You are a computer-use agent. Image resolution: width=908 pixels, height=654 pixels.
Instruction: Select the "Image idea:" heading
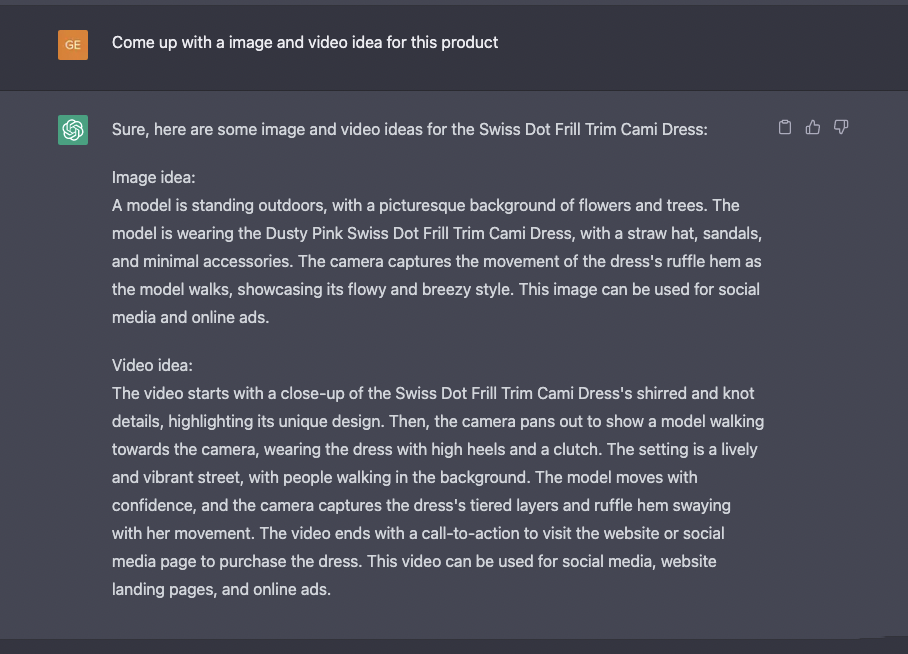[153, 177]
